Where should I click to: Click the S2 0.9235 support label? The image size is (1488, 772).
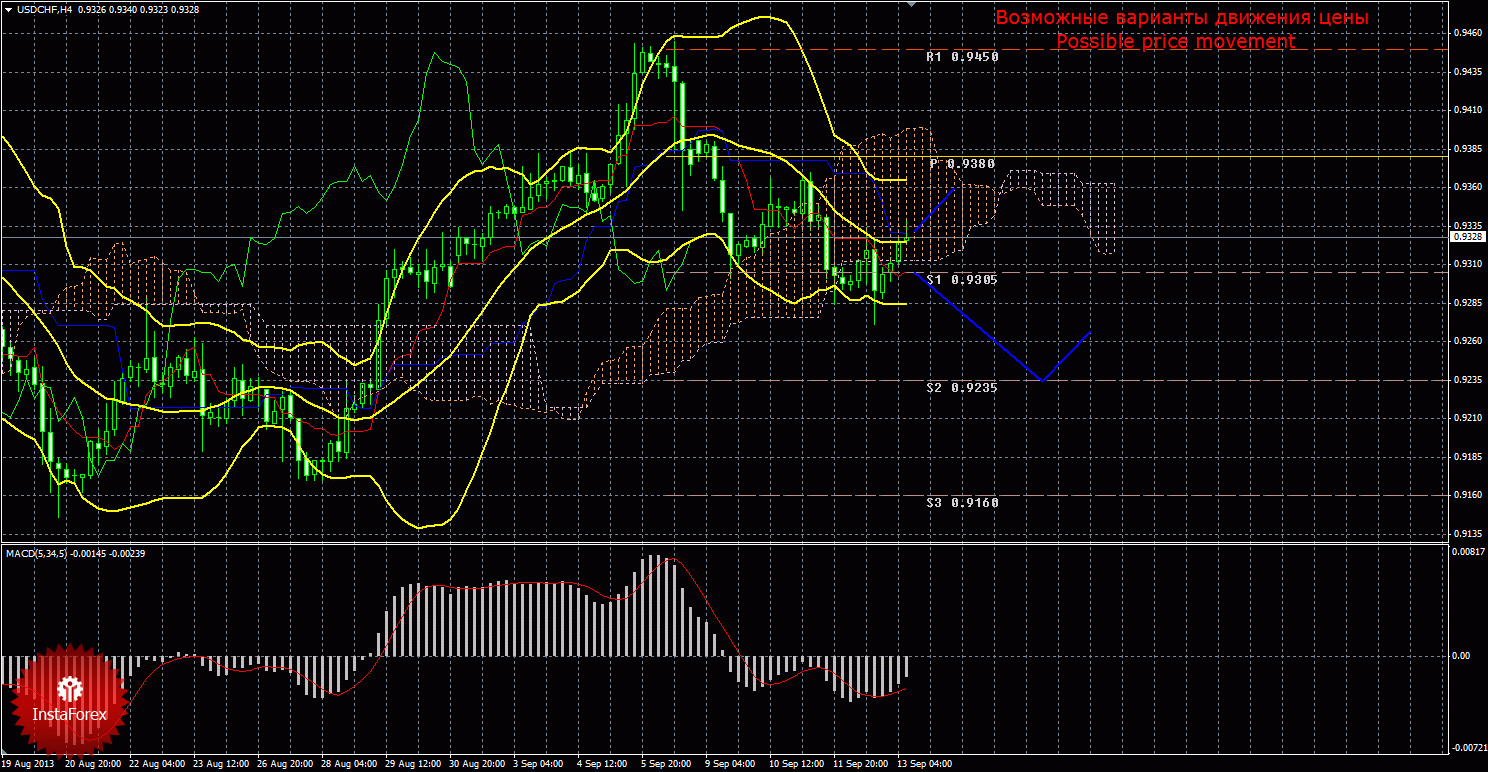[x=962, y=387]
